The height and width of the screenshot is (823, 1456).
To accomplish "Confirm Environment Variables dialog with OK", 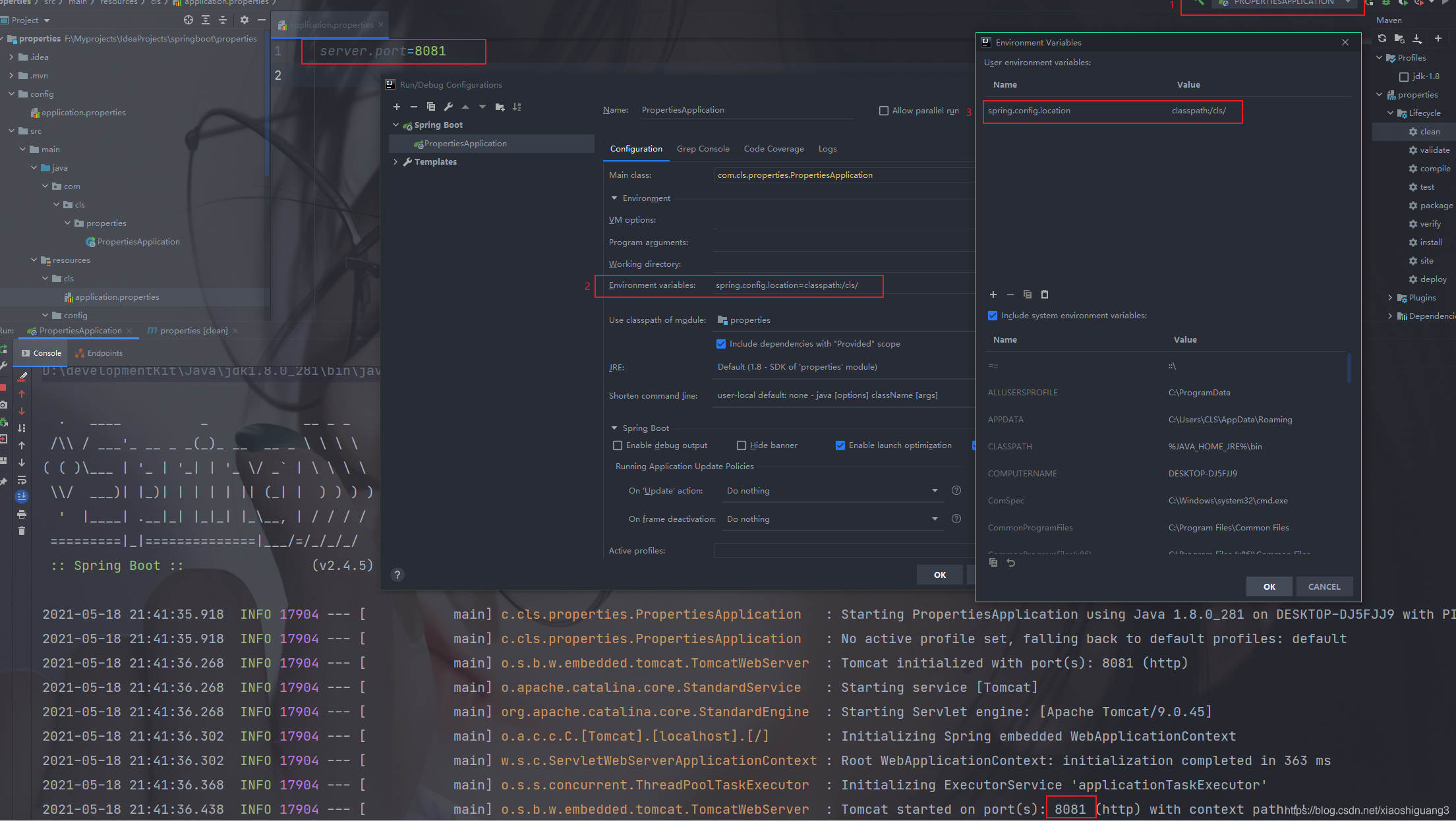I will click(1269, 586).
